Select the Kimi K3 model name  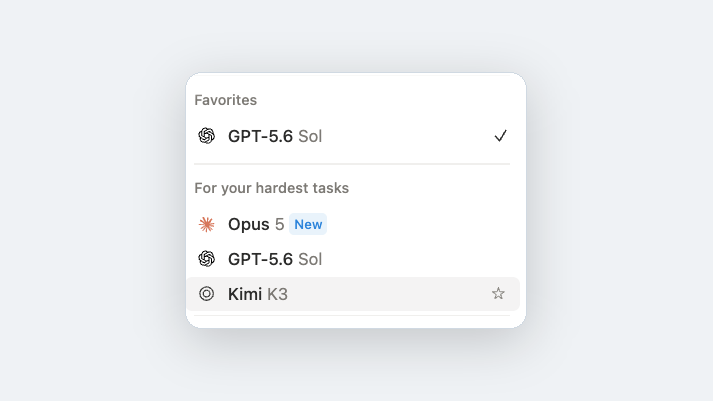coord(257,294)
